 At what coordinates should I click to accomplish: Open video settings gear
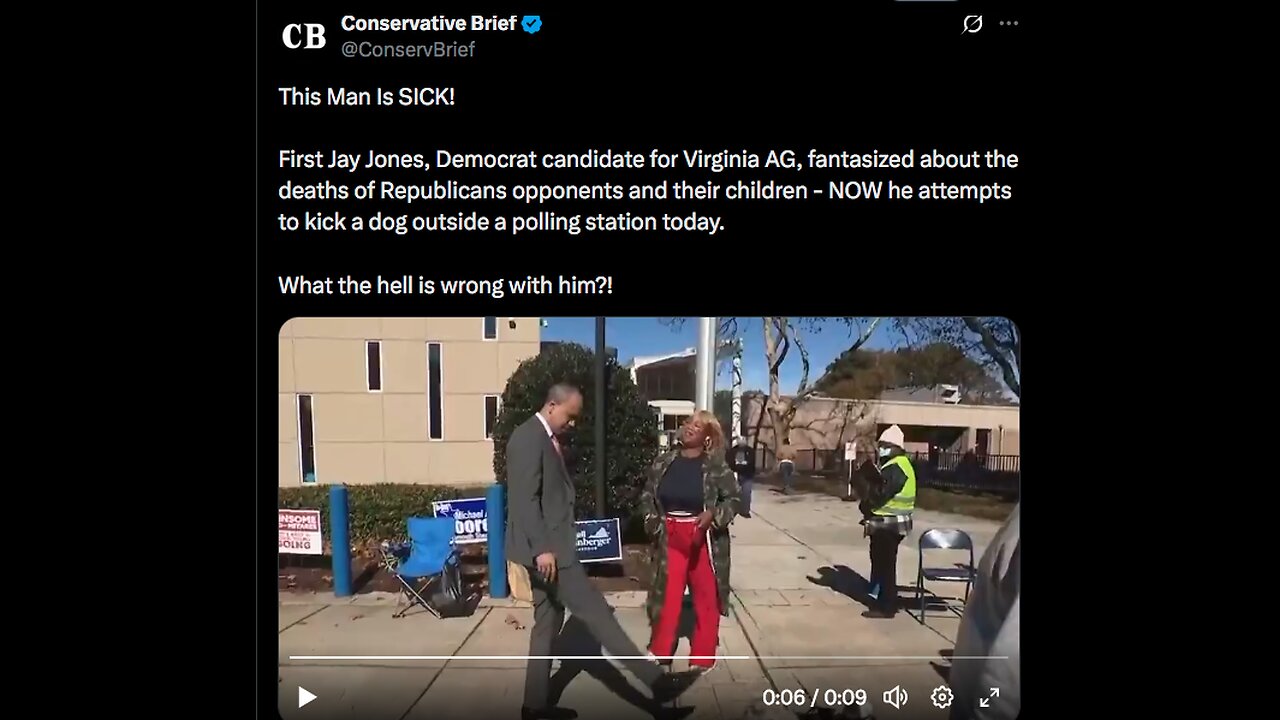pos(942,697)
